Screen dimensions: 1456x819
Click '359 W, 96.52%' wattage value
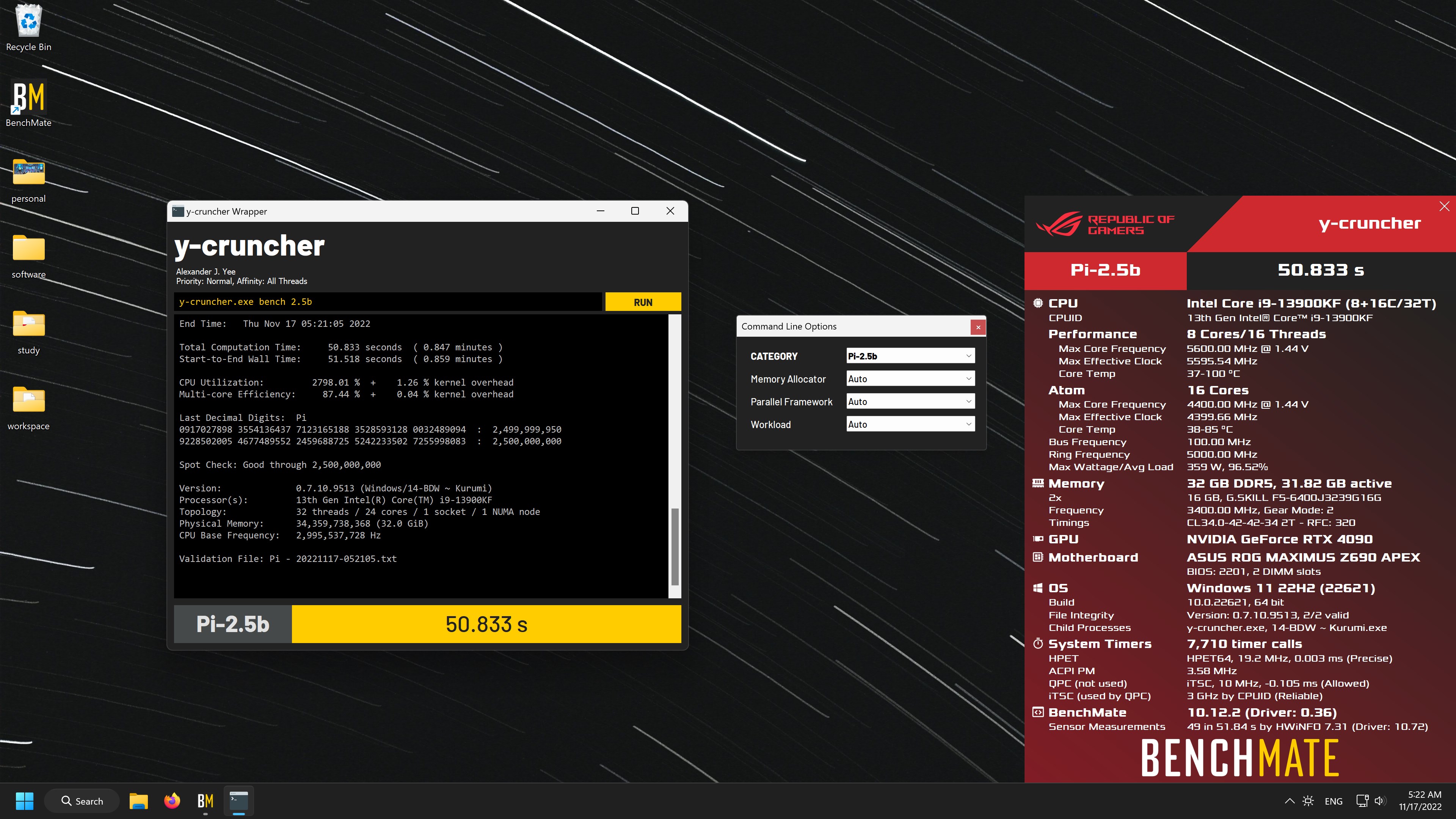[1227, 467]
